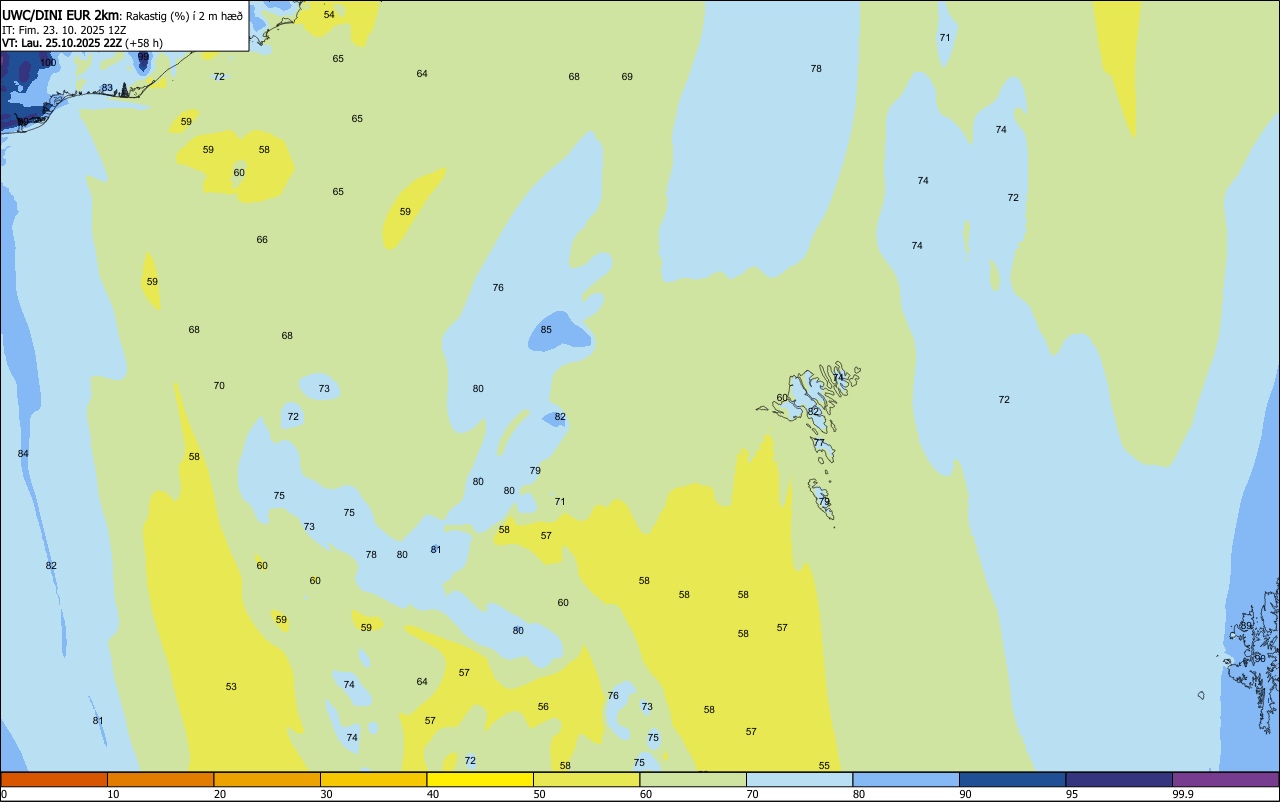
Task: Select the 83 value near the coastline
Action: (x=107, y=88)
